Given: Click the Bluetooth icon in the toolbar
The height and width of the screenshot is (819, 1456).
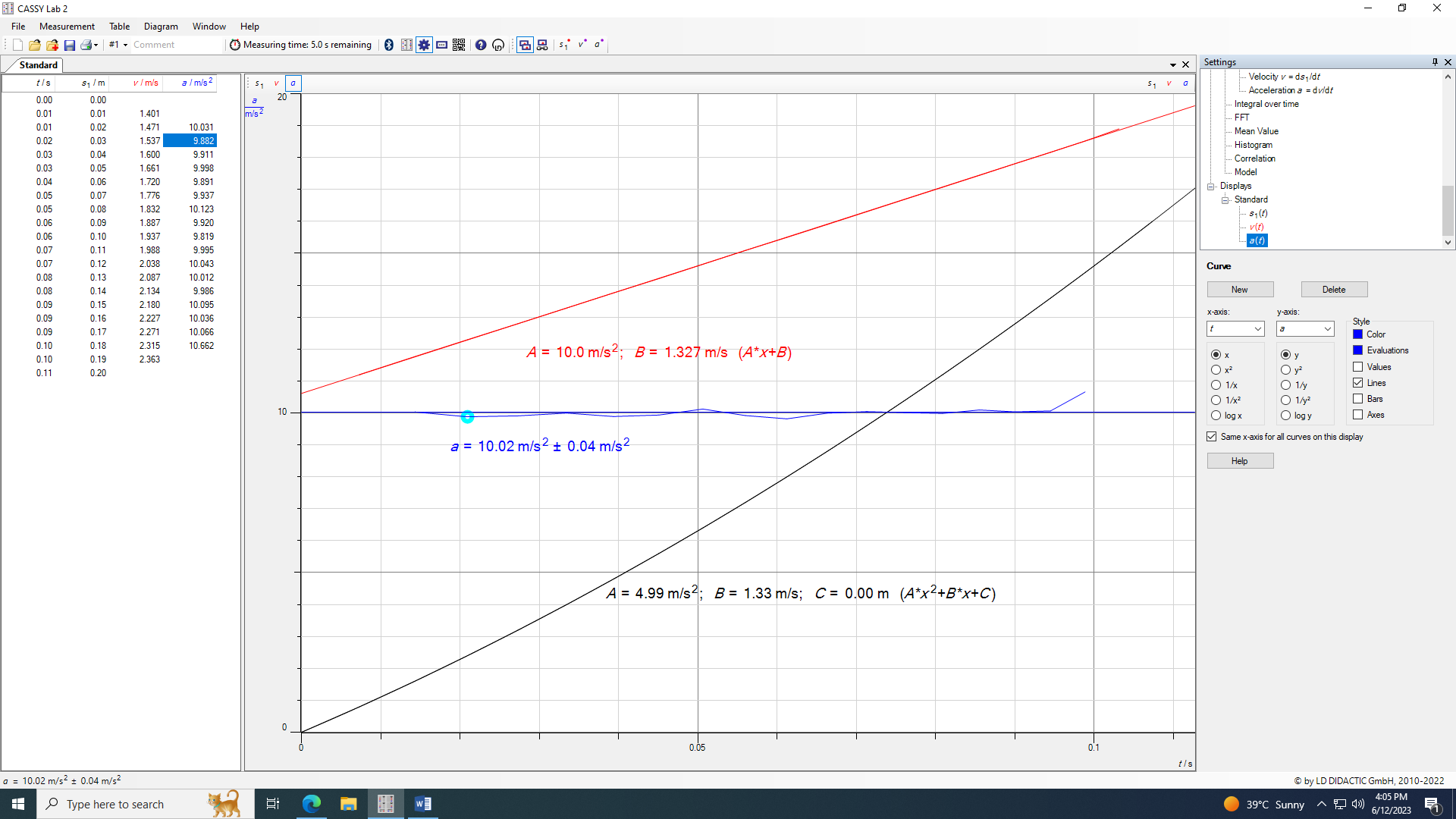Looking at the screenshot, I should (390, 45).
